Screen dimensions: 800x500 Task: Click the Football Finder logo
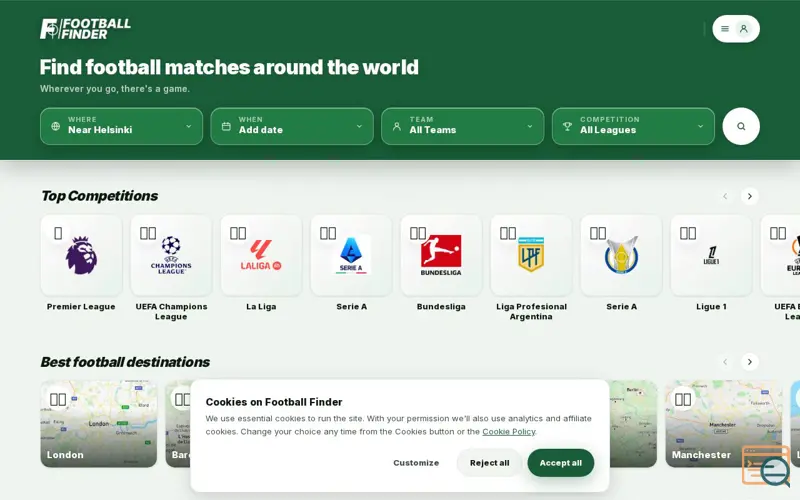(85, 29)
